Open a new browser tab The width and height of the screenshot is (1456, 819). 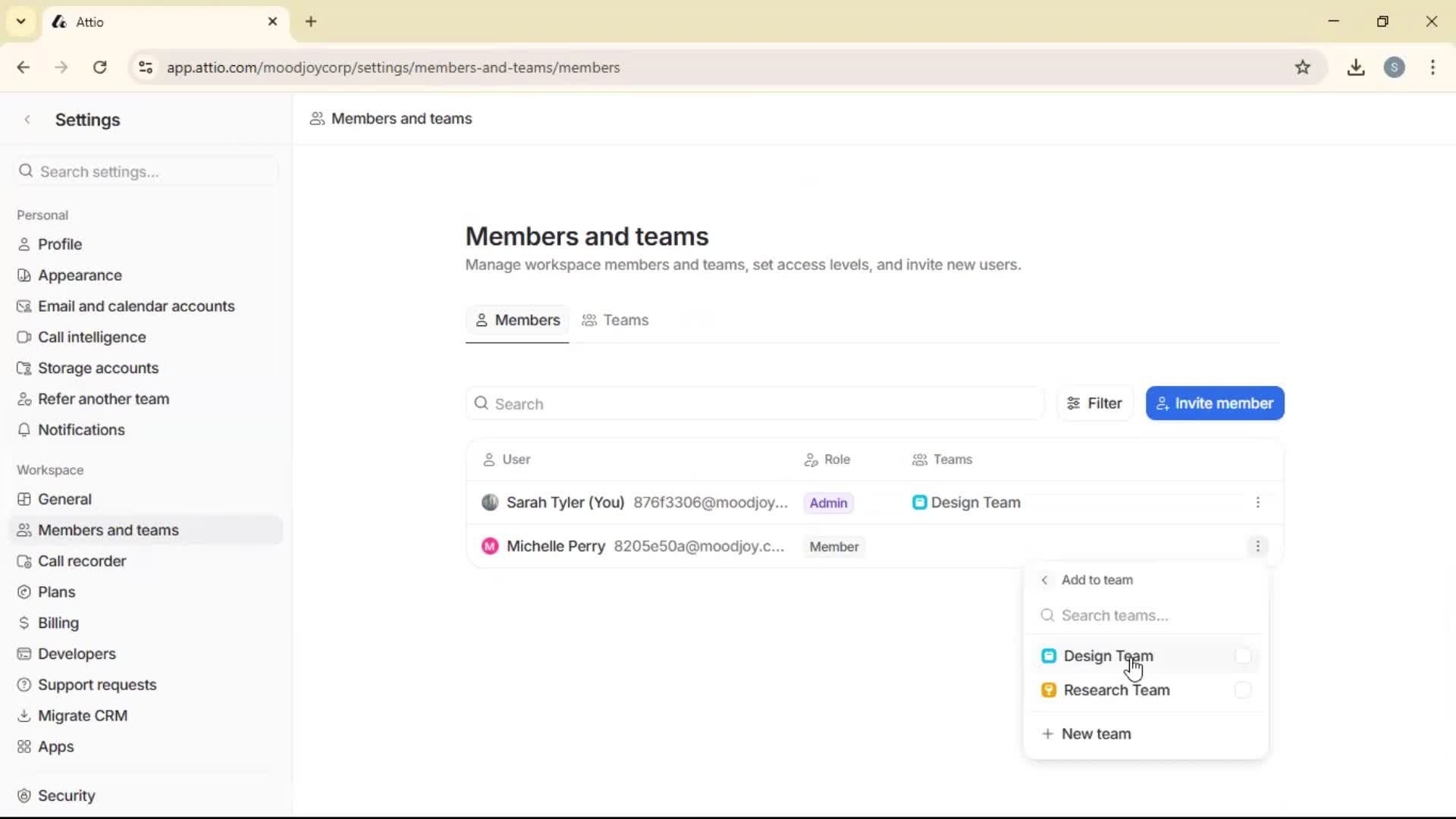(x=311, y=22)
